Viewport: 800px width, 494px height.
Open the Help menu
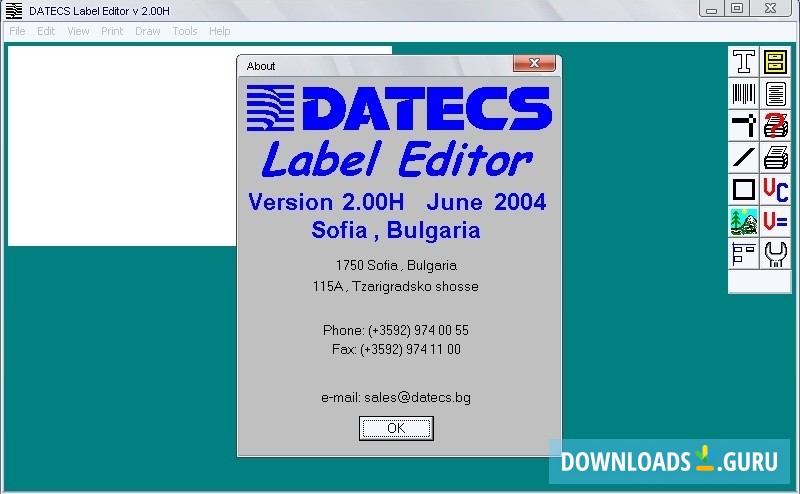[x=219, y=31]
